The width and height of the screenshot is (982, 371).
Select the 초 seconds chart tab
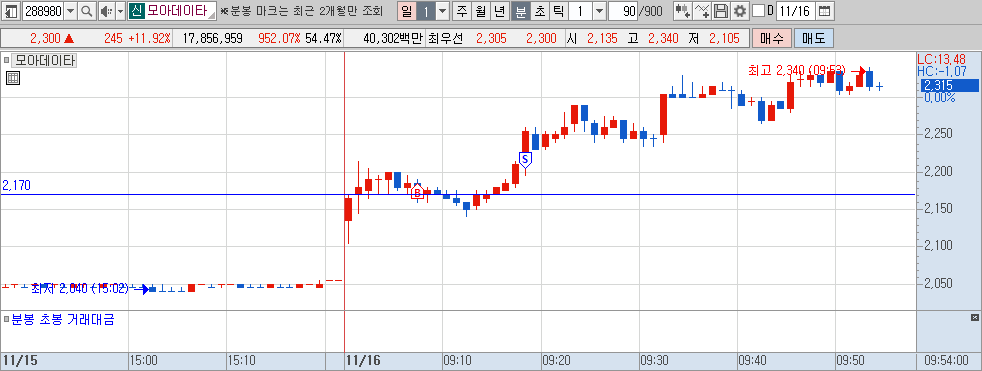pos(539,11)
